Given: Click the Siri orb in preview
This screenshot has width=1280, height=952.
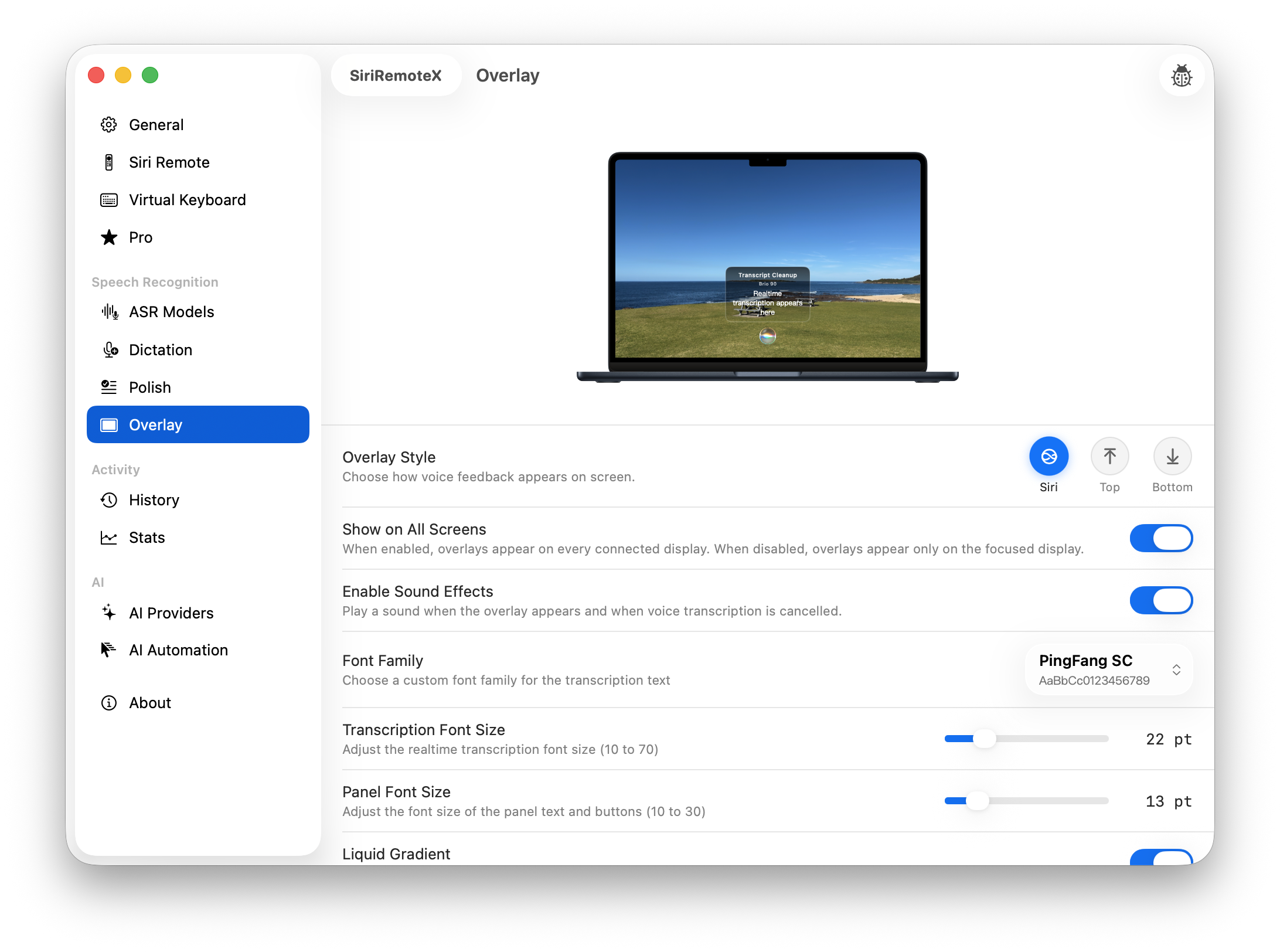Looking at the screenshot, I should coord(768,336).
